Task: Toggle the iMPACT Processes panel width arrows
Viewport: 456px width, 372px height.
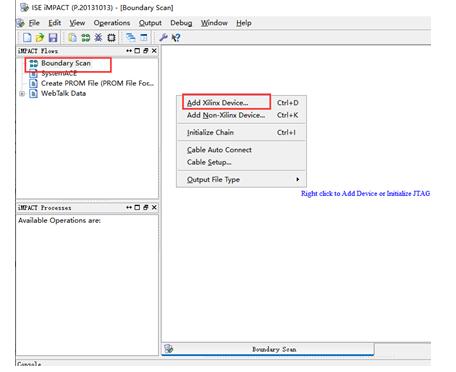Action: coord(129,207)
